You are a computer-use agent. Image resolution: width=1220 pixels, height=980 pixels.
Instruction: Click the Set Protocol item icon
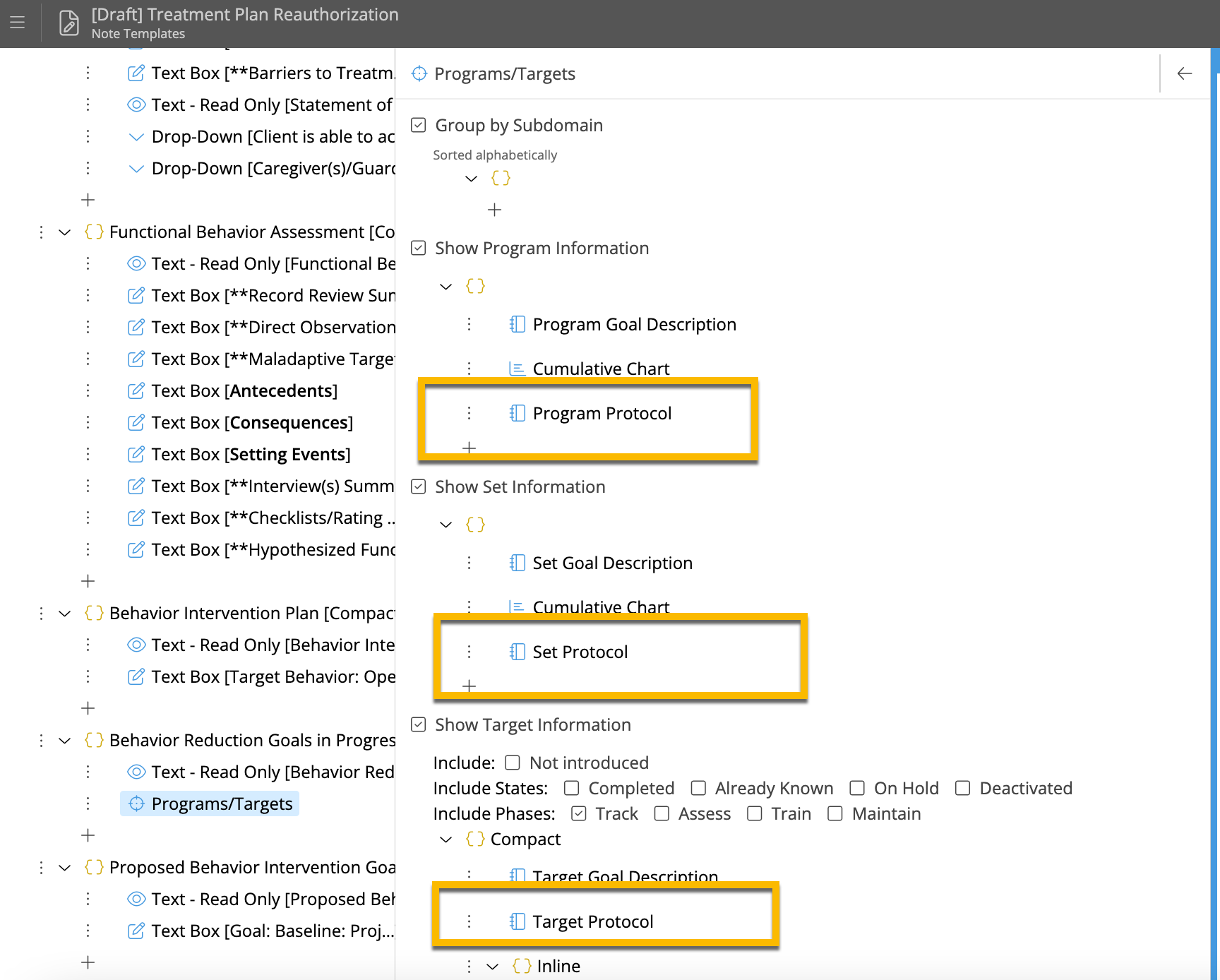pos(517,652)
